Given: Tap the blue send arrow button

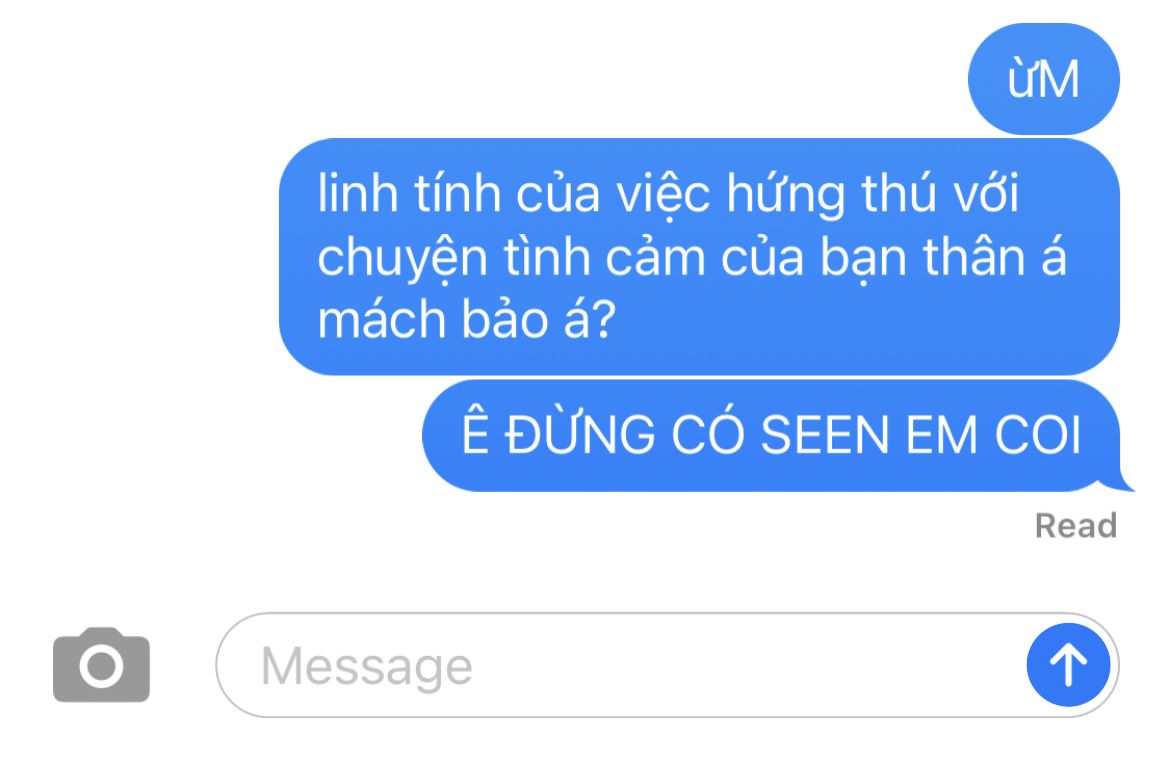Looking at the screenshot, I should [x=1068, y=664].
